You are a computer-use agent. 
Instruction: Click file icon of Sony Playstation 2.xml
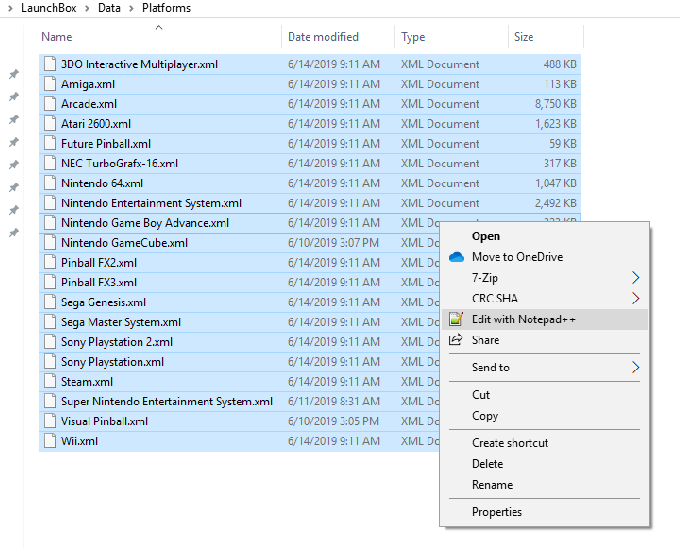[50, 342]
